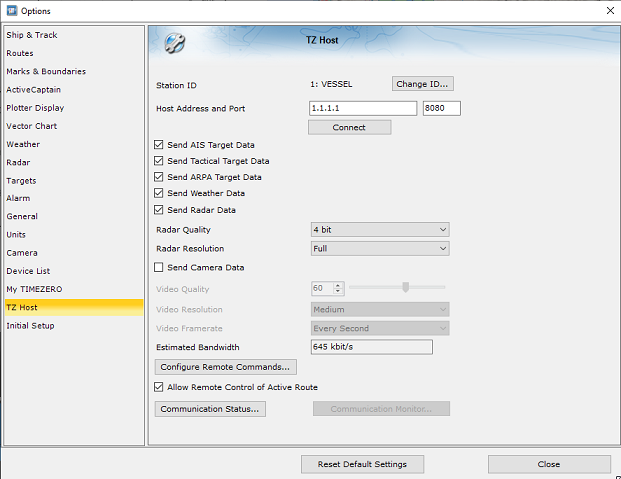
Task: Open the Radar Resolution dropdown
Action: click(380, 248)
